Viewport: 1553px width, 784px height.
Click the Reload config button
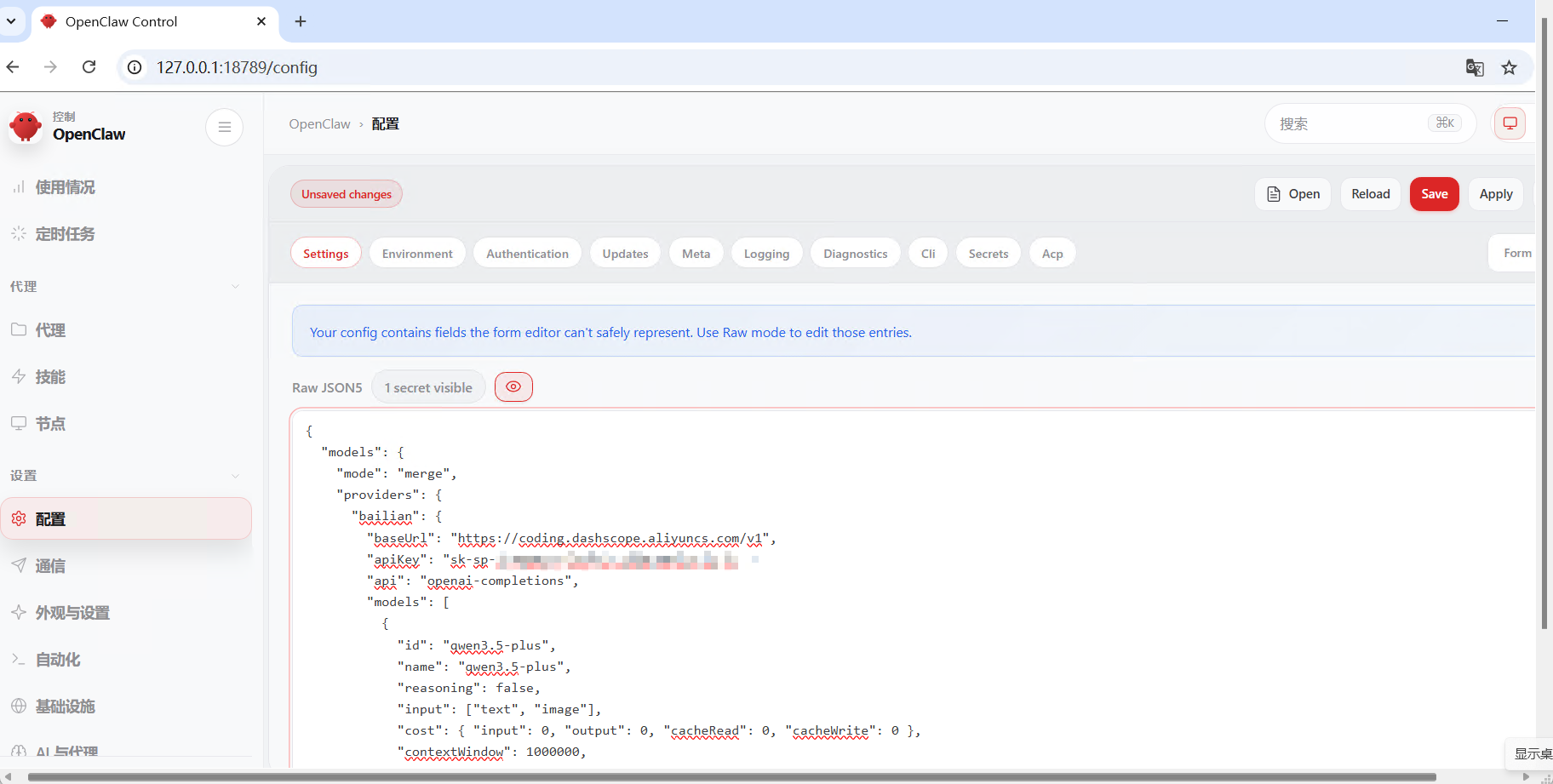[x=1370, y=194]
